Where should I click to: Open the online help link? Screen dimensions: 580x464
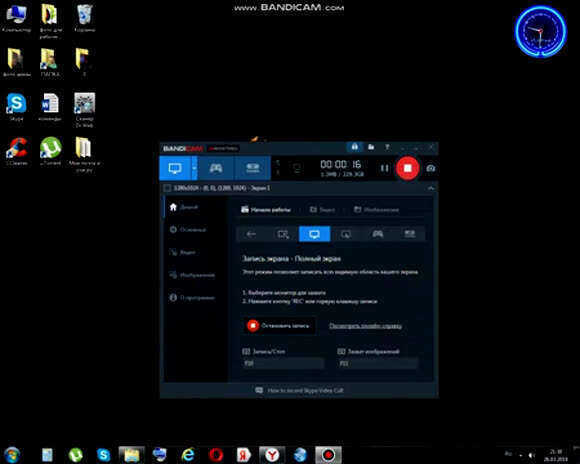(365, 326)
